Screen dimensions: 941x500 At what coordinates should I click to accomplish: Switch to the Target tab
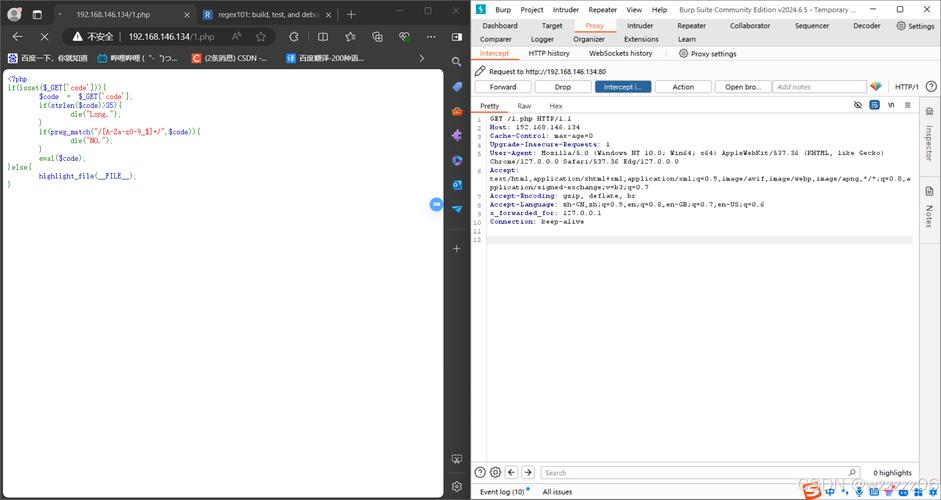[x=552, y=26]
